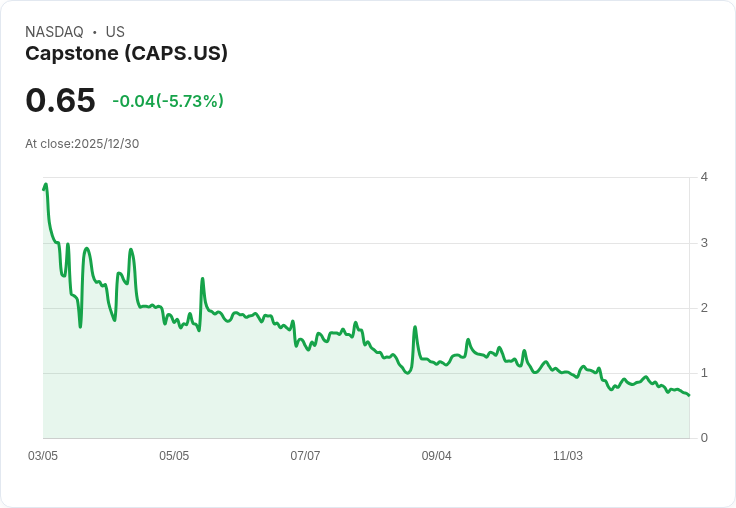Click the US market label
Viewport: 736px width, 508px height.
tap(115, 32)
